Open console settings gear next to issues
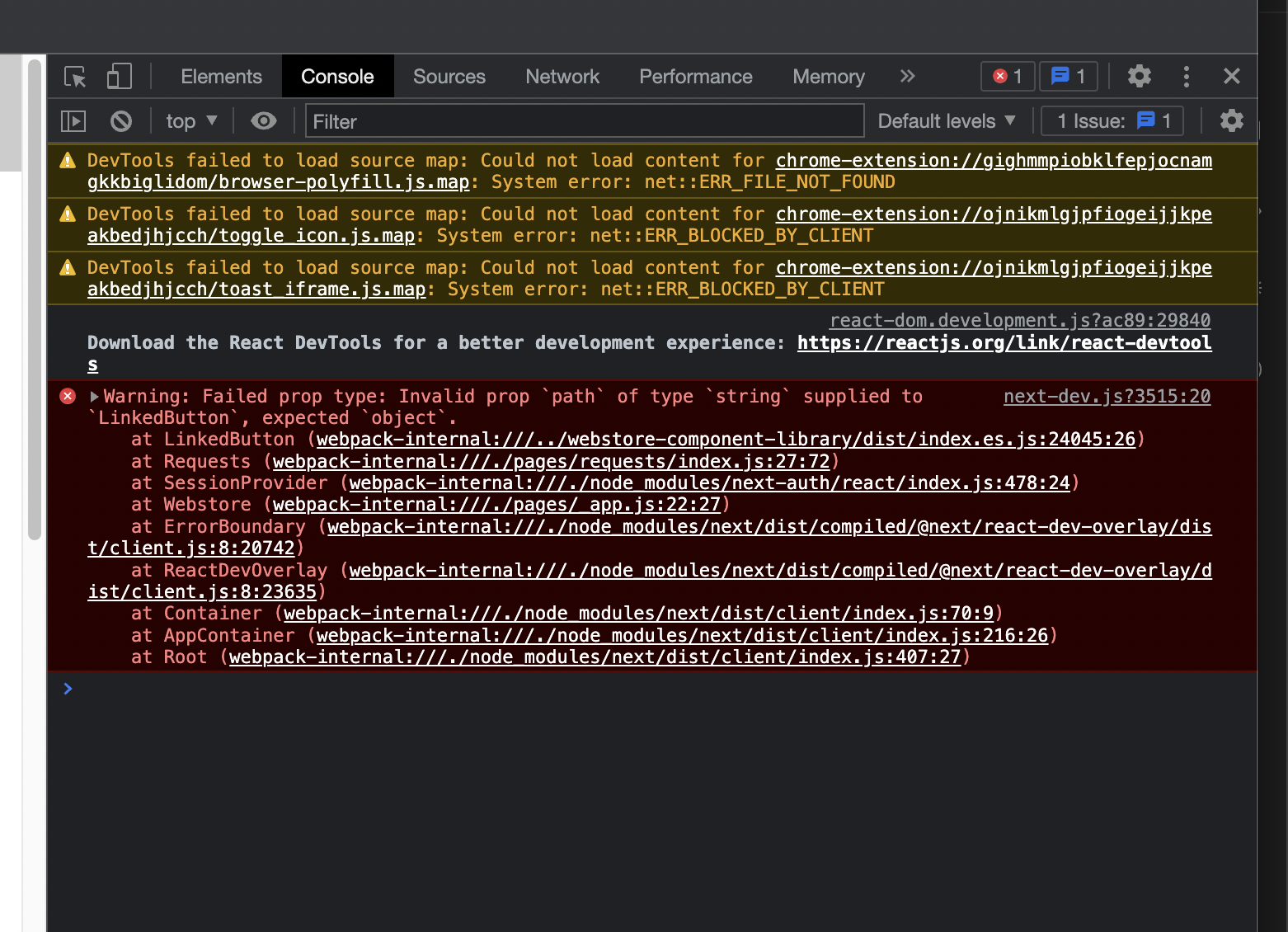This screenshot has width=1288, height=932. pyautogui.click(x=1232, y=121)
